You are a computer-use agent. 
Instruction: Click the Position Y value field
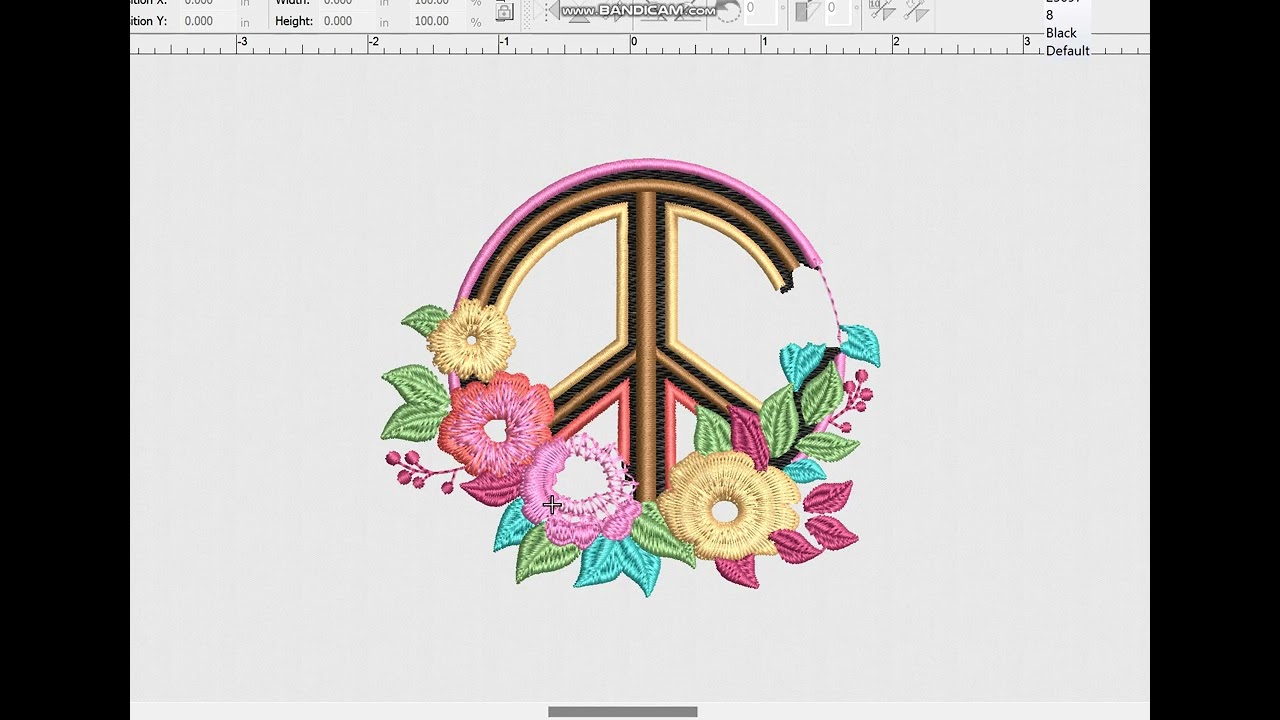click(x=207, y=21)
